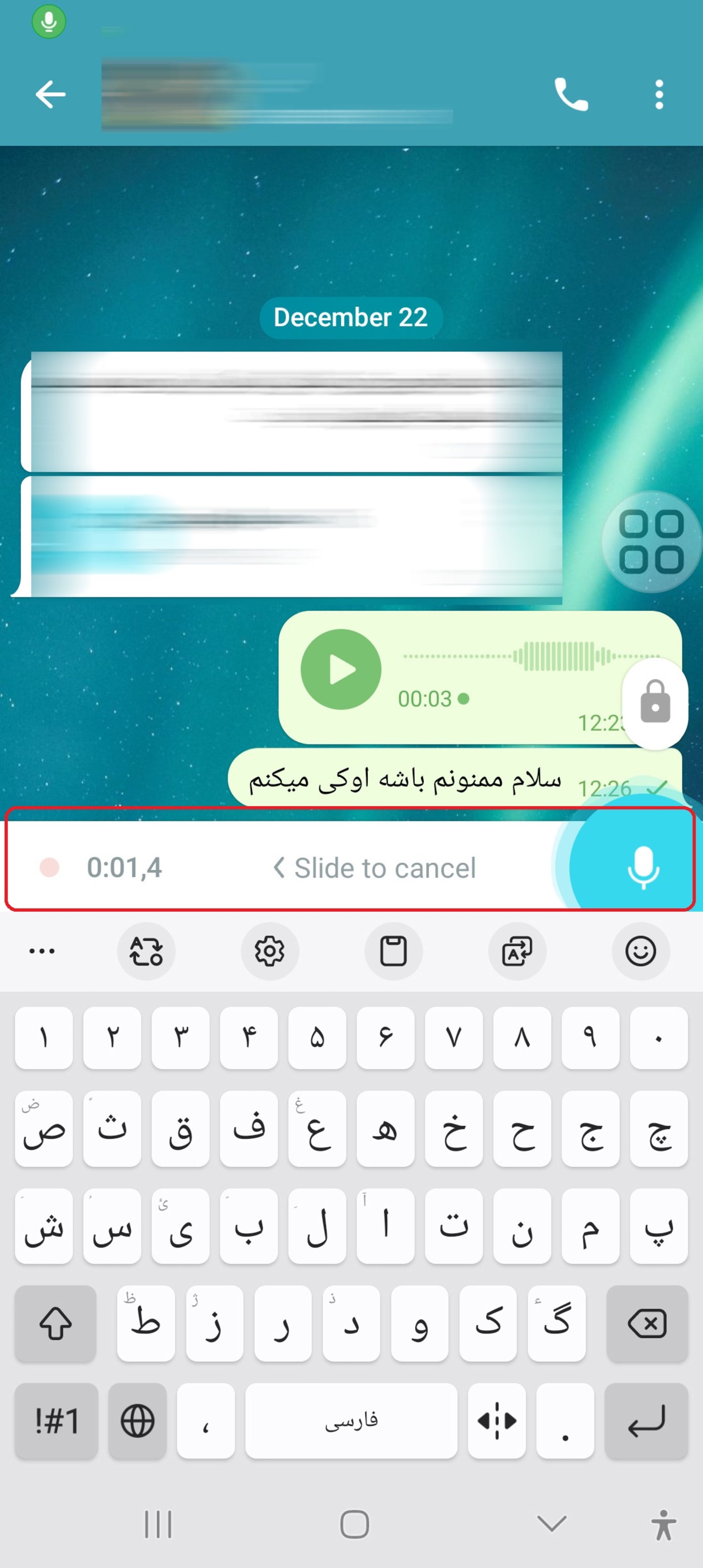Tap the emoji keyboard icon
The width and height of the screenshot is (703, 1568).
coord(641,950)
